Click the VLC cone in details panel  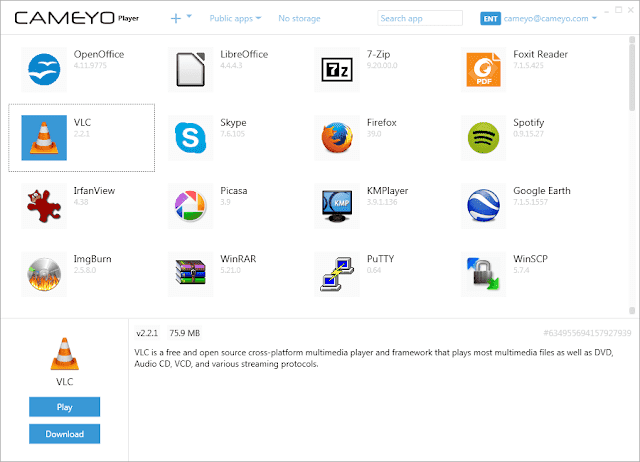tap(64, 354)
